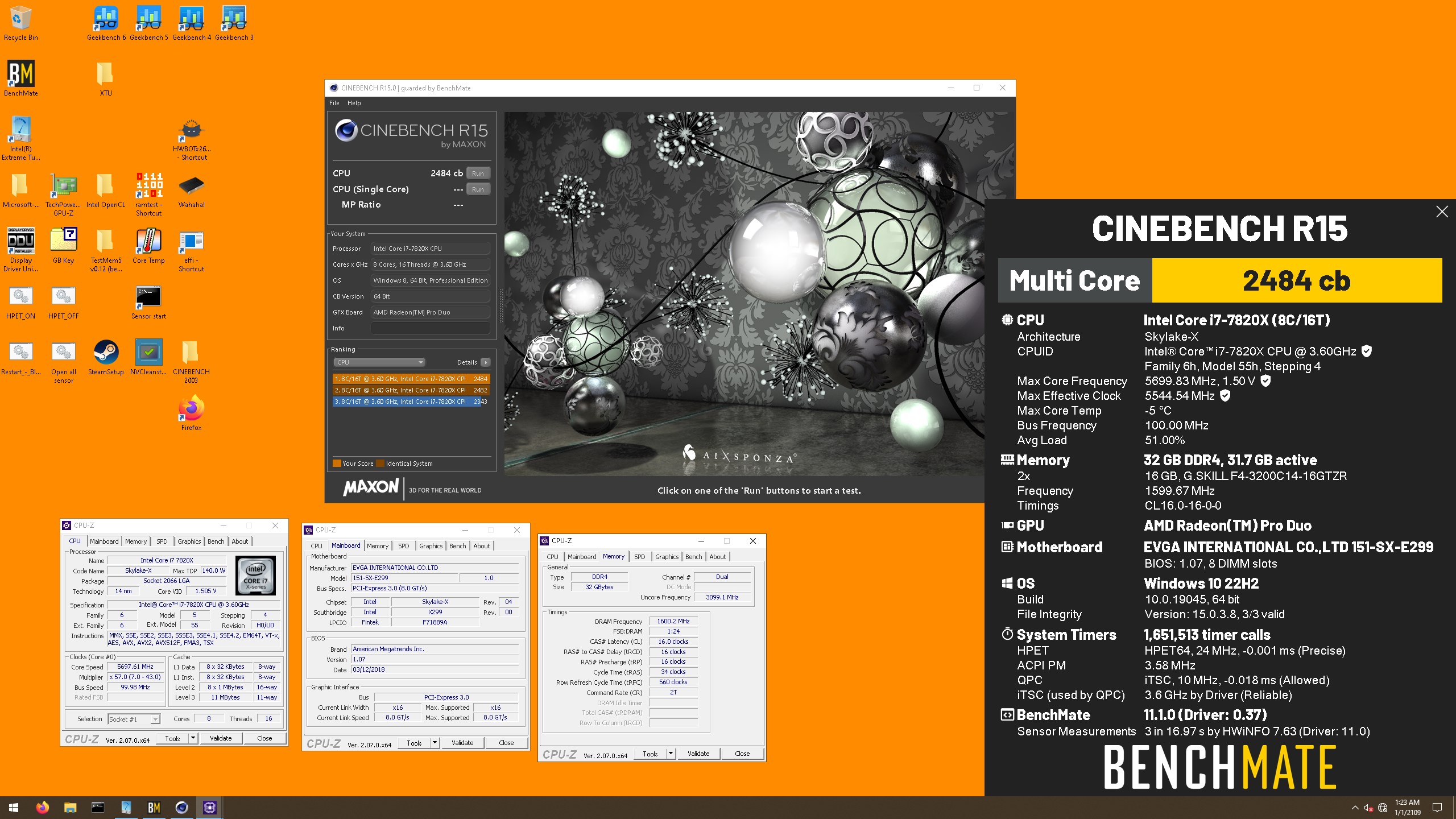Viewport: 1456px width, 819px height.
Task: Open the XTU folder on the desktop
Action: (106, 78)
